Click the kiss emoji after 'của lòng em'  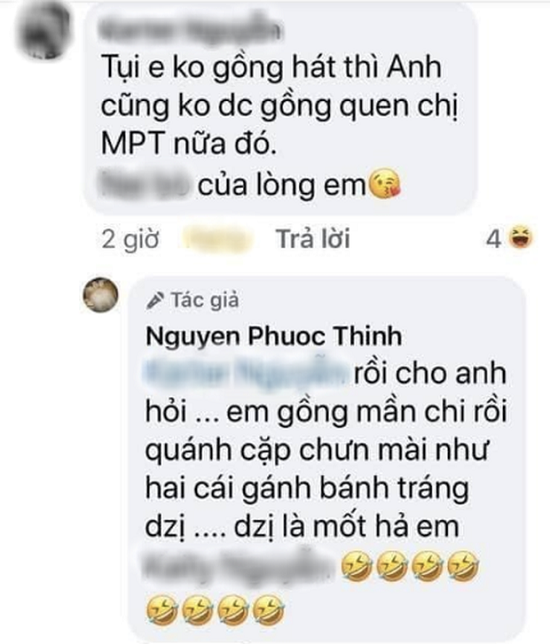(385, 183)
